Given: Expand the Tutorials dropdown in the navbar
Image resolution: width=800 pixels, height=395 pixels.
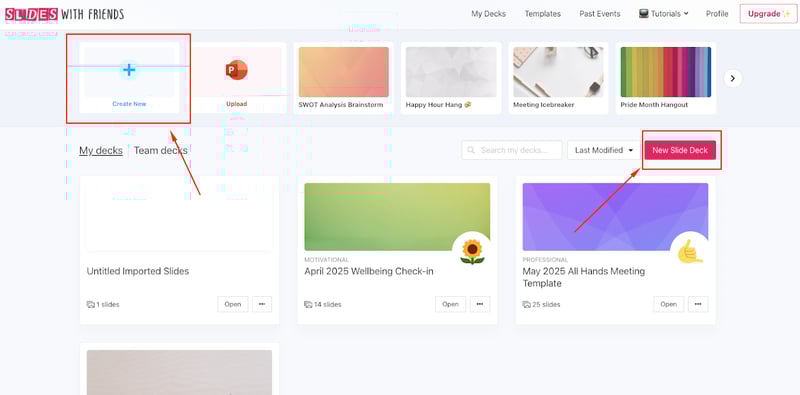Looking at the screenshot, I should point(664,14).
